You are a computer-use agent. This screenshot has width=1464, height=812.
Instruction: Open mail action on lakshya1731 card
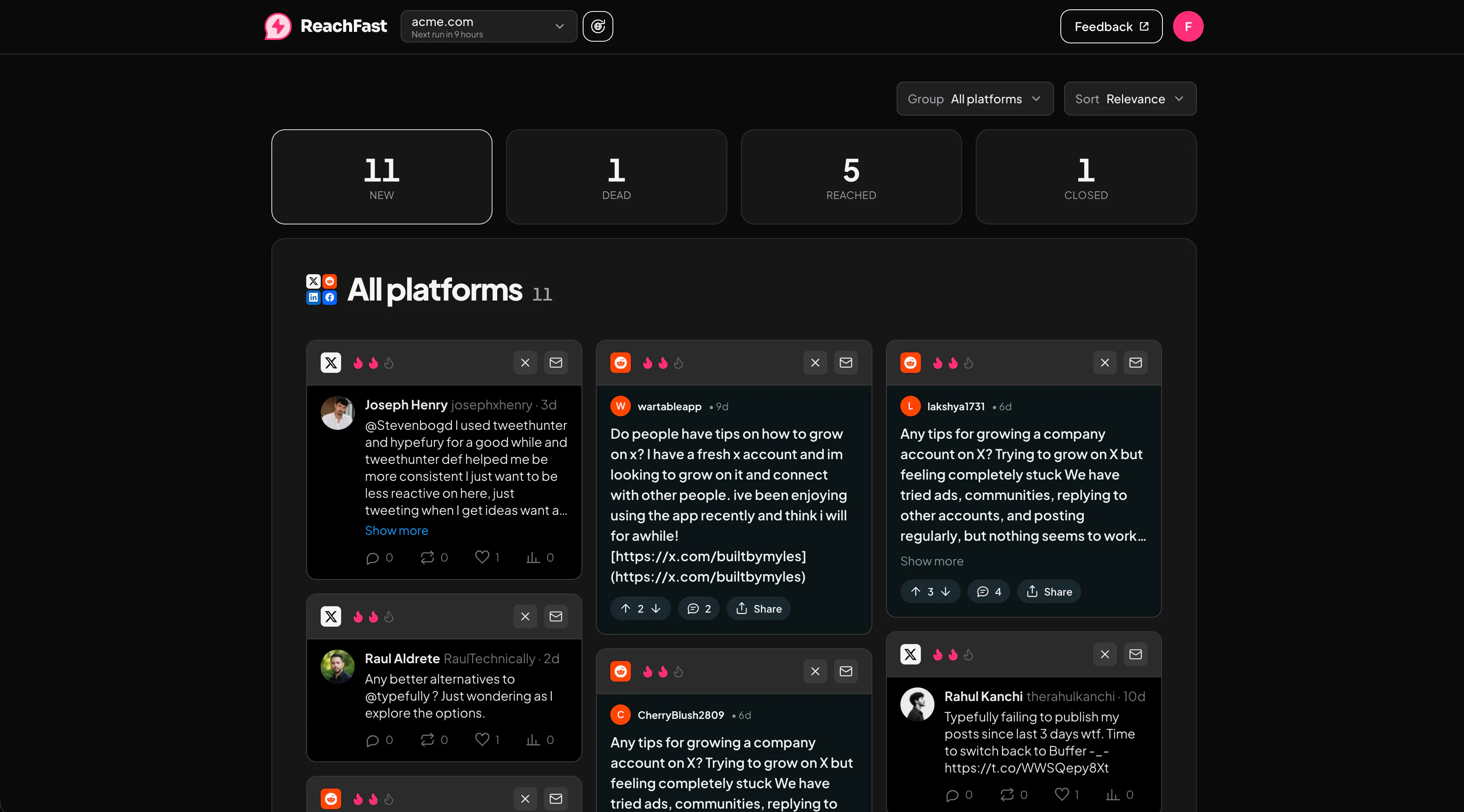pos(1136,363)
